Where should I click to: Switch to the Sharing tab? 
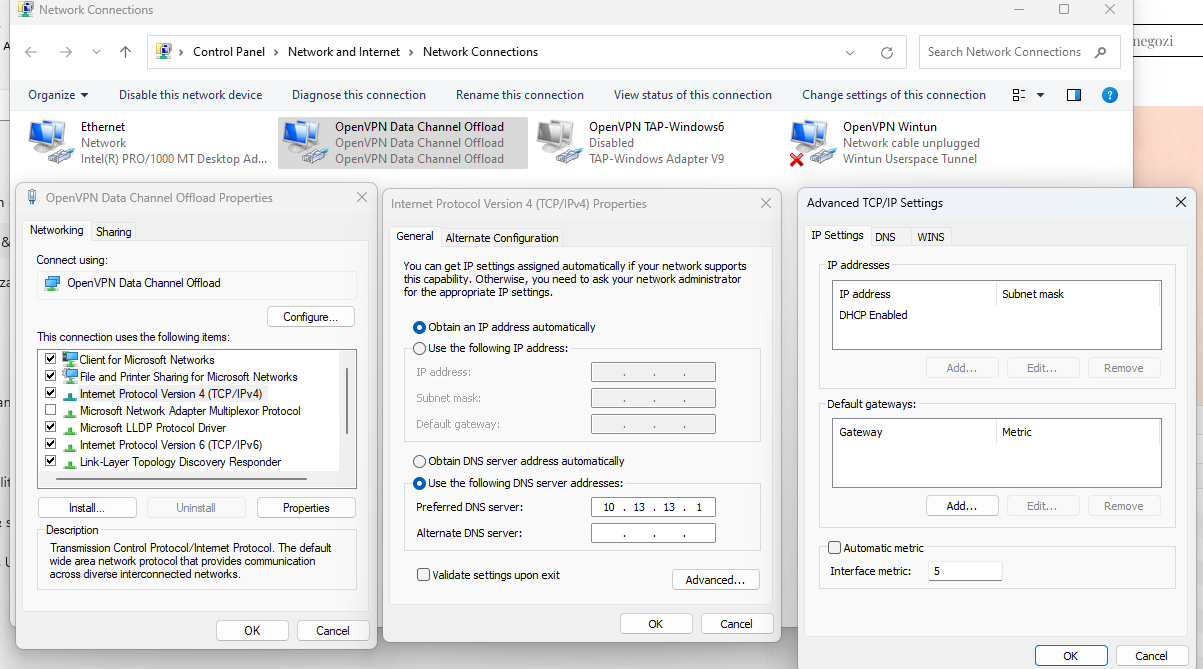tap(114, 231)
